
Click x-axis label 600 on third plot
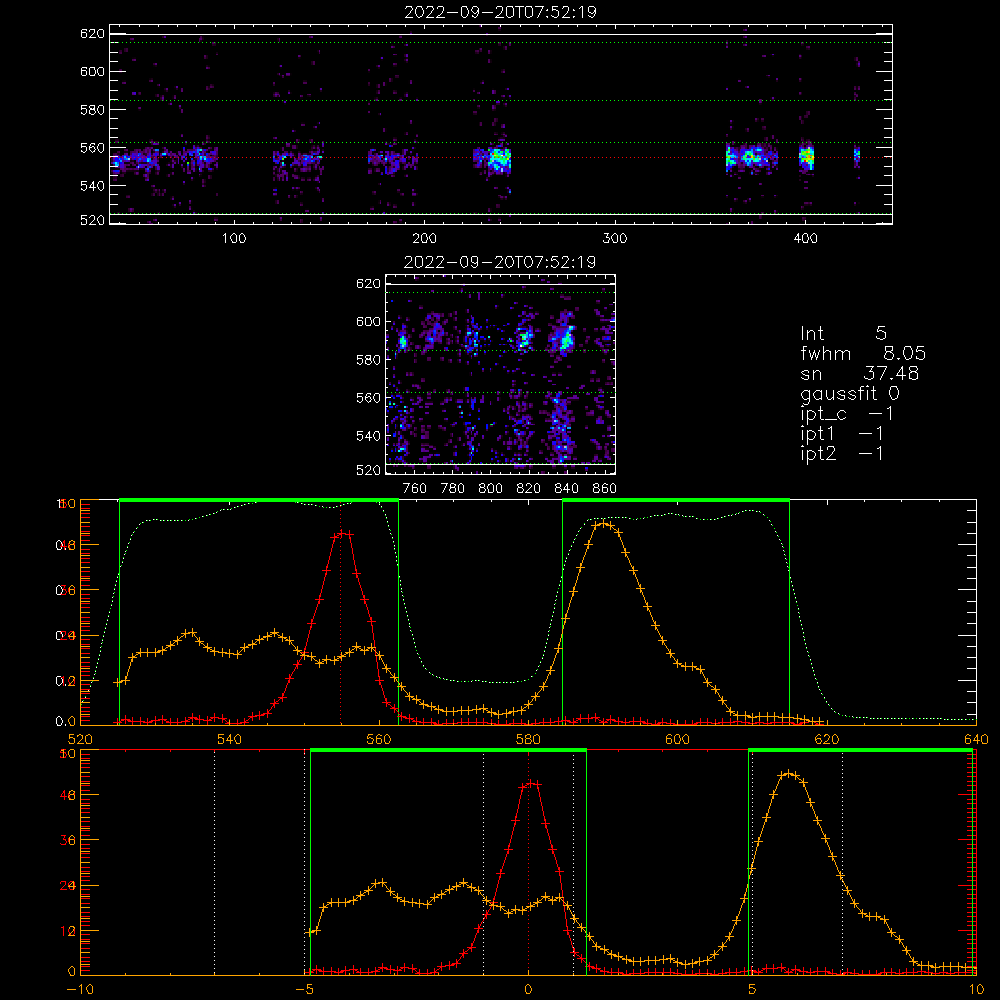(x=677, y=740)
